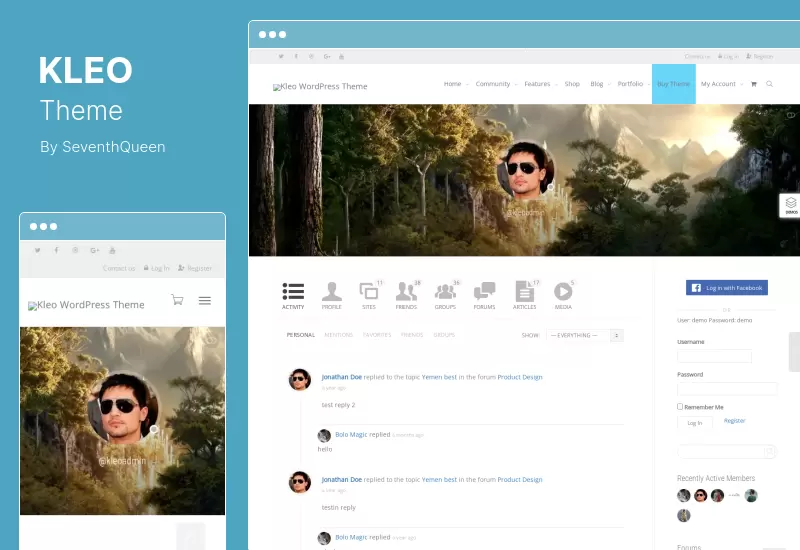Click the Facebook icon in desktop top bar
This screenshot has width=800, height=550.
pyautogui.click(x=296, y=57)
